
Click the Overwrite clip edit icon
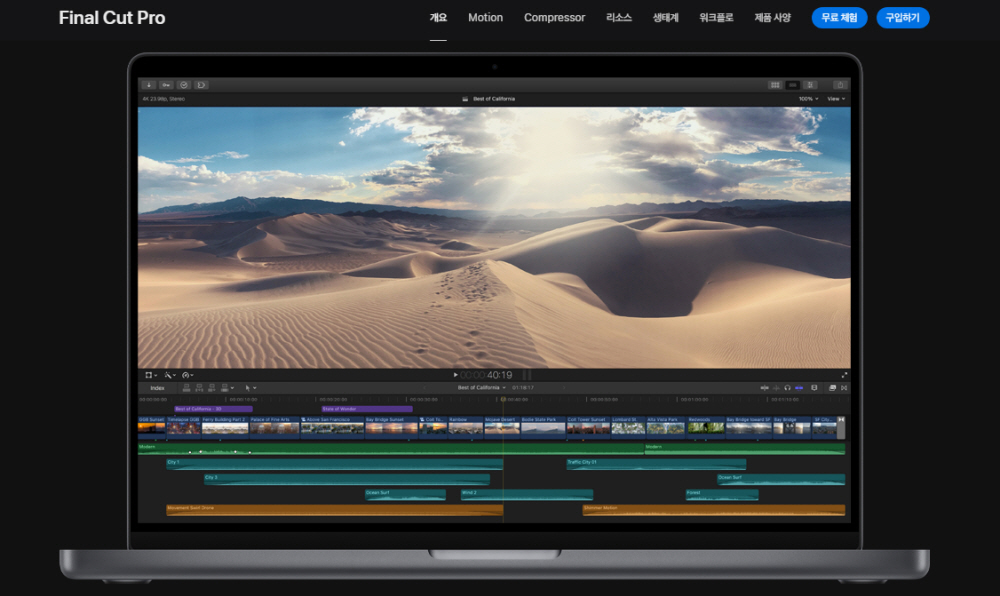(226, 388)
